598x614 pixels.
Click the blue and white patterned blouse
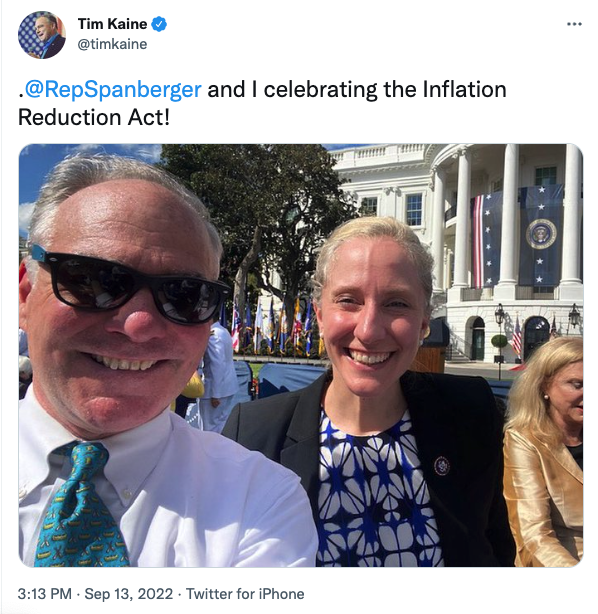pyautogui.click(x=377, y=491)
